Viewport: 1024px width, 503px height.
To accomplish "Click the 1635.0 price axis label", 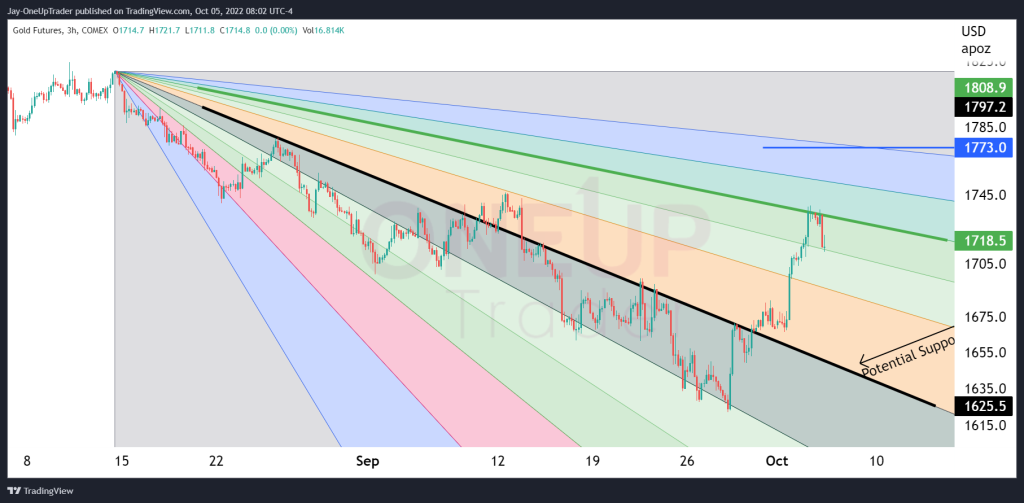I will click(984, 388).
